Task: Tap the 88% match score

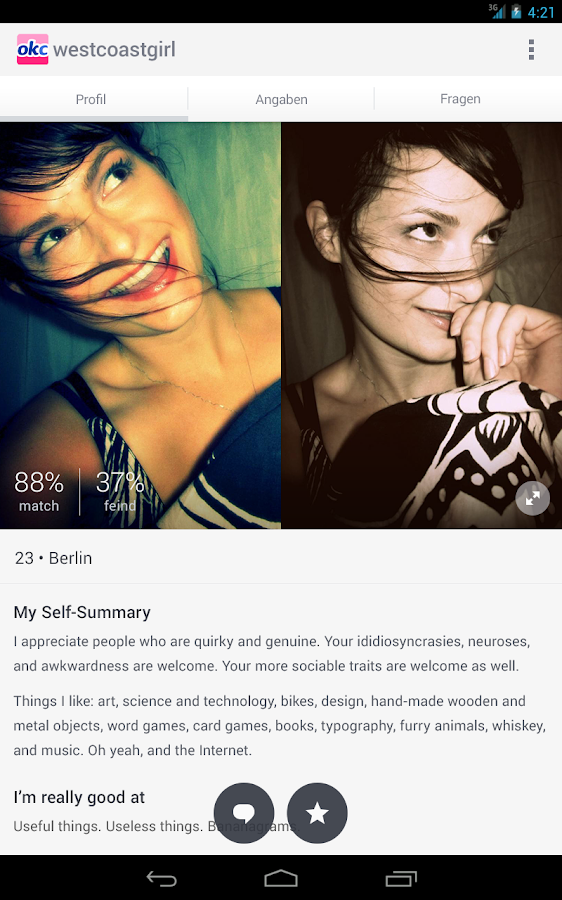Action: (38, 491)
